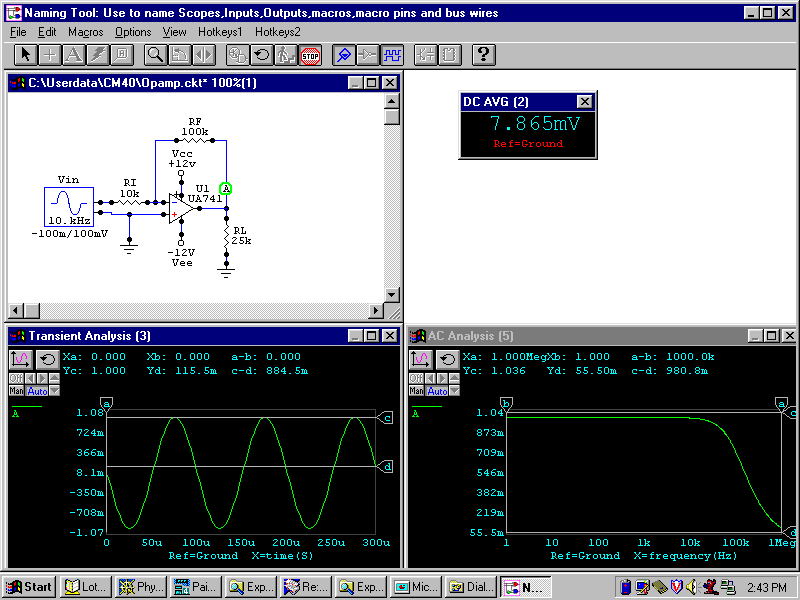Click the reset simulation circular arrow

[262, 55]
